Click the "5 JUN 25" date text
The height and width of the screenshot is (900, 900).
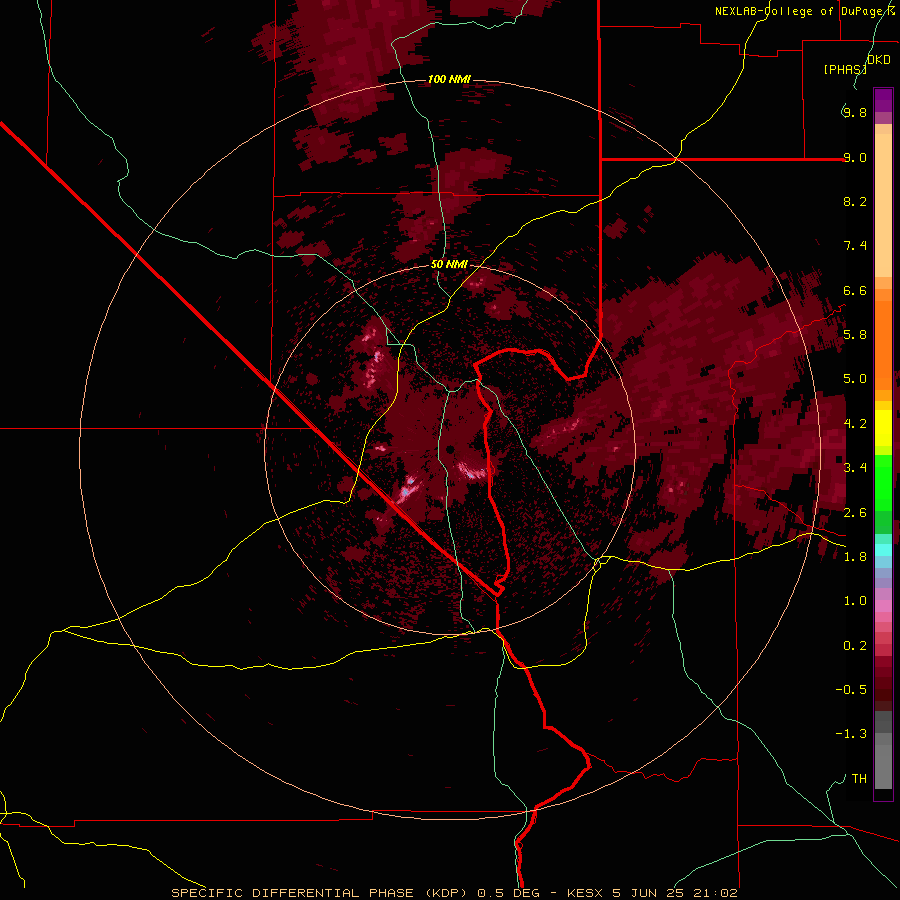coord(648,893)
